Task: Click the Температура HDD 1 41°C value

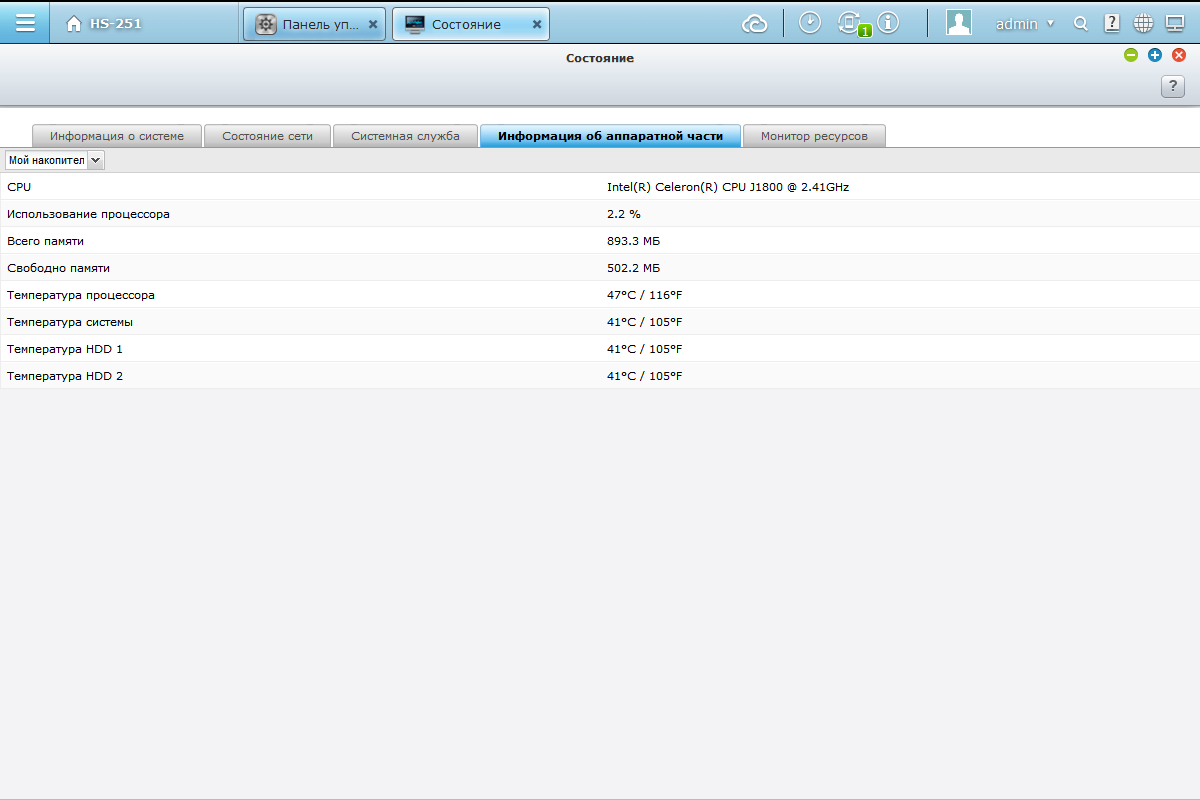Action: (x=645, y=349)
